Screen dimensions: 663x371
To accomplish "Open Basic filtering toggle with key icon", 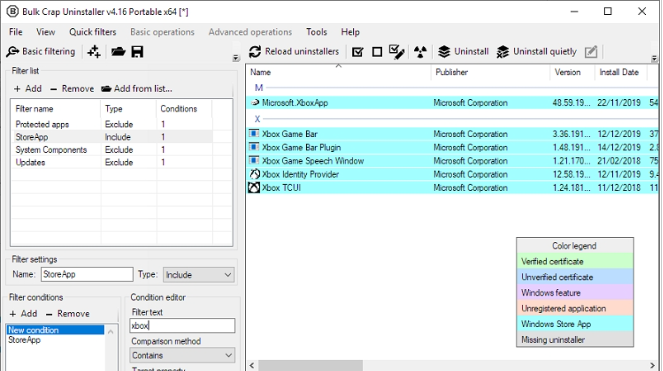I will click(x=41, y=52).
